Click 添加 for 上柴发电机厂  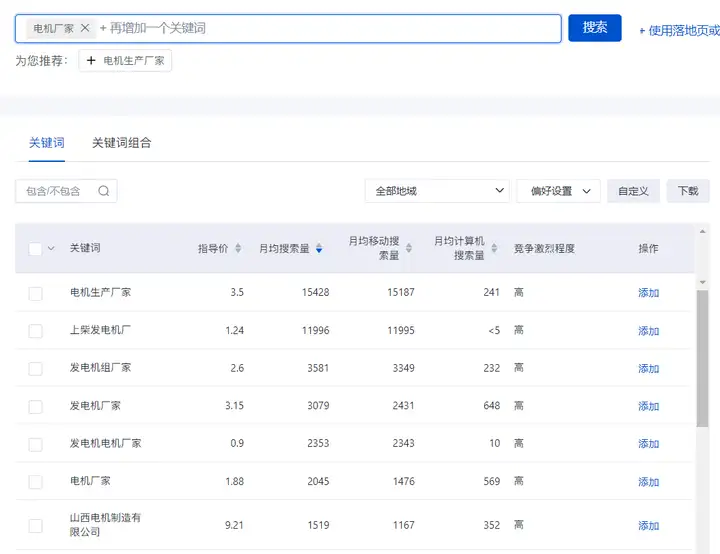click(648, 331)
